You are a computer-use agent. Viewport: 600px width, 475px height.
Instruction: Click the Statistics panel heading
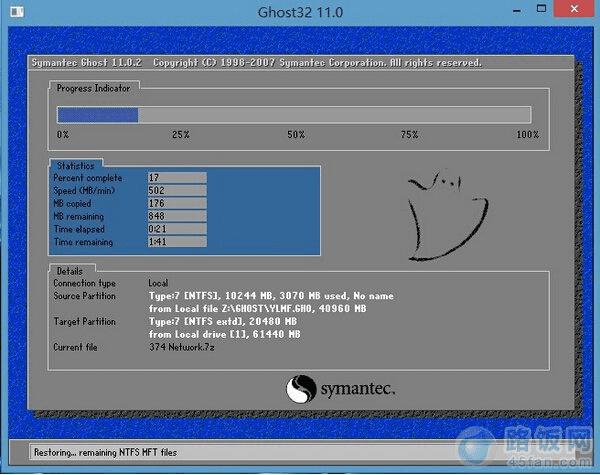(76, 164)
